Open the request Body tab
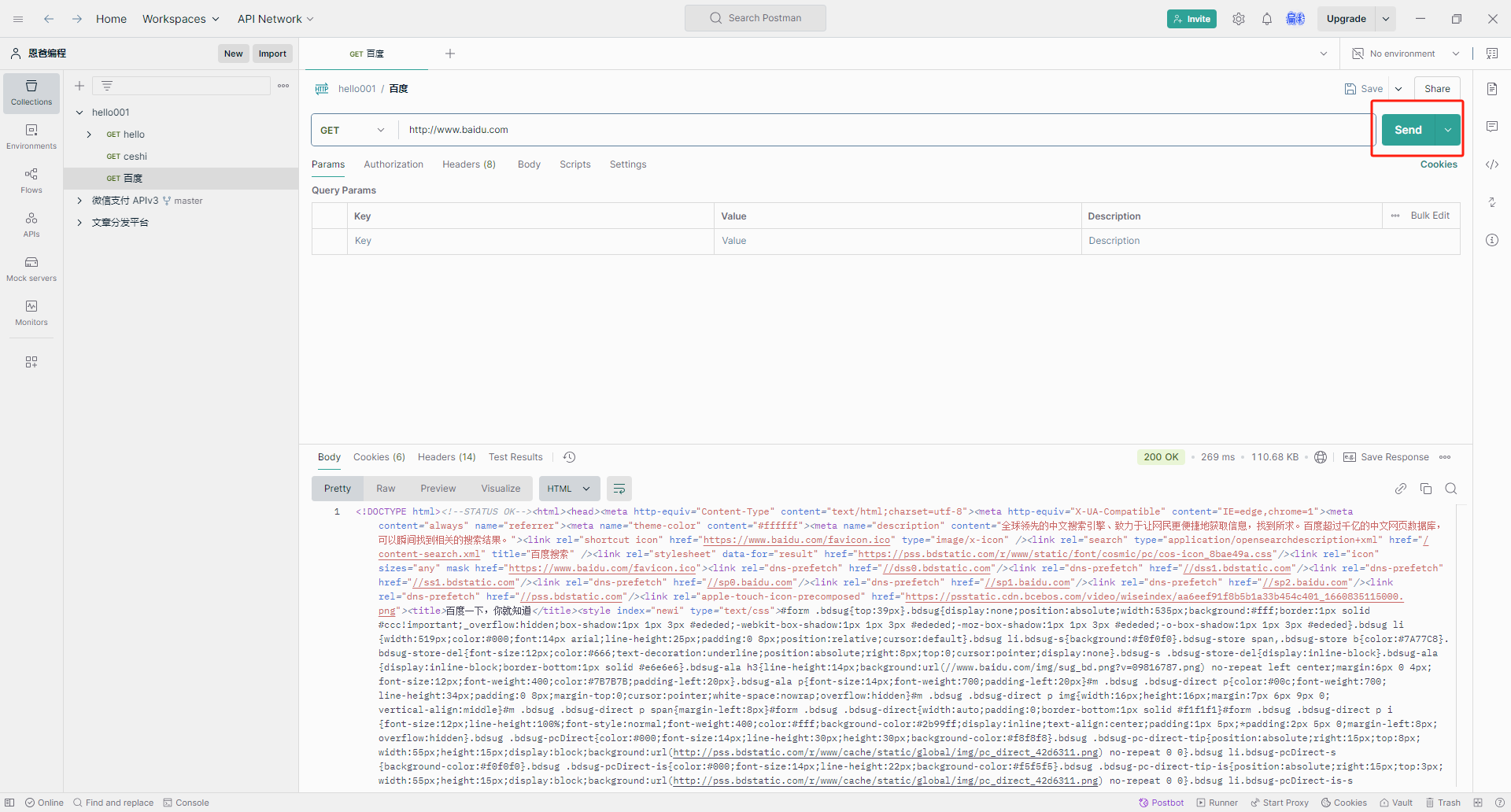 click(529, 164)
